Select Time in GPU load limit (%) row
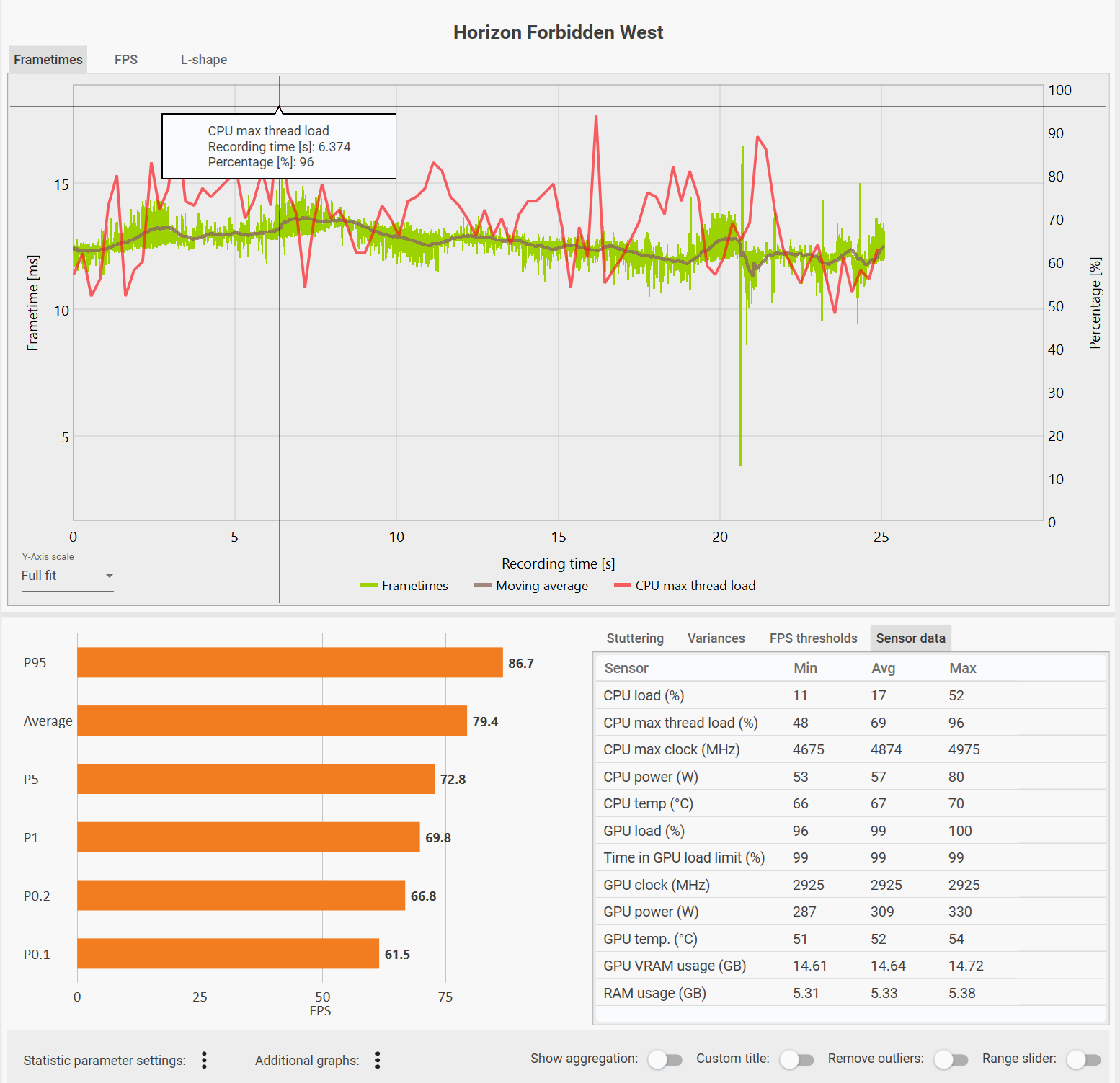The height and width of the screenshot is (1083, 1120). pos(850,857)
